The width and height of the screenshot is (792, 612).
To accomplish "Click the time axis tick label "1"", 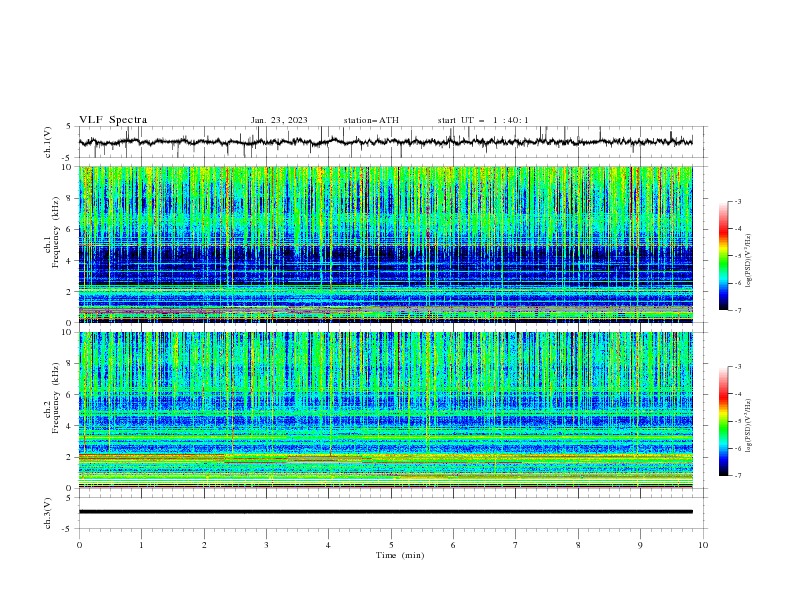I will click(141, 545).
